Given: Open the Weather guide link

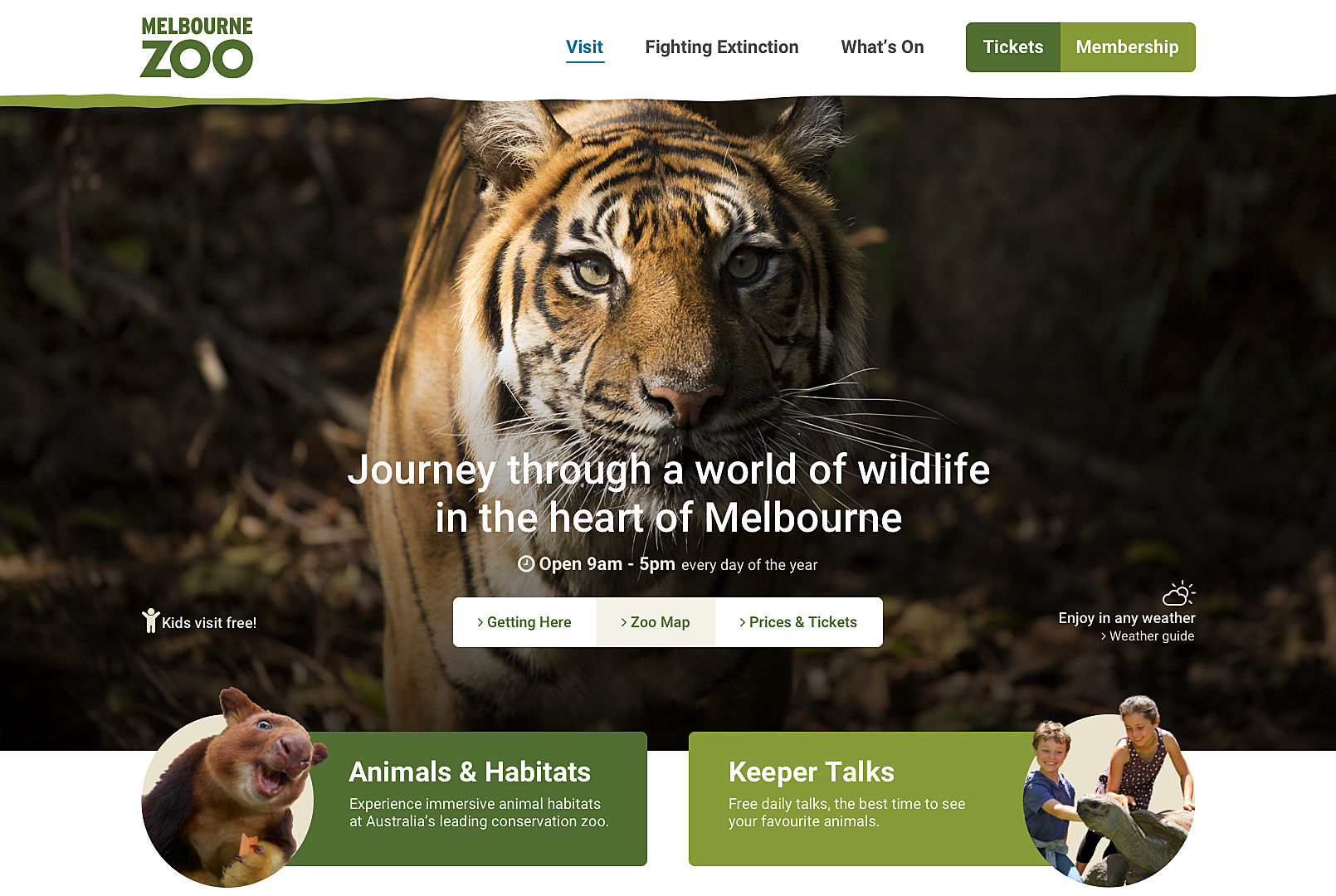Looking at the screenshot, I should [1152, 636].
